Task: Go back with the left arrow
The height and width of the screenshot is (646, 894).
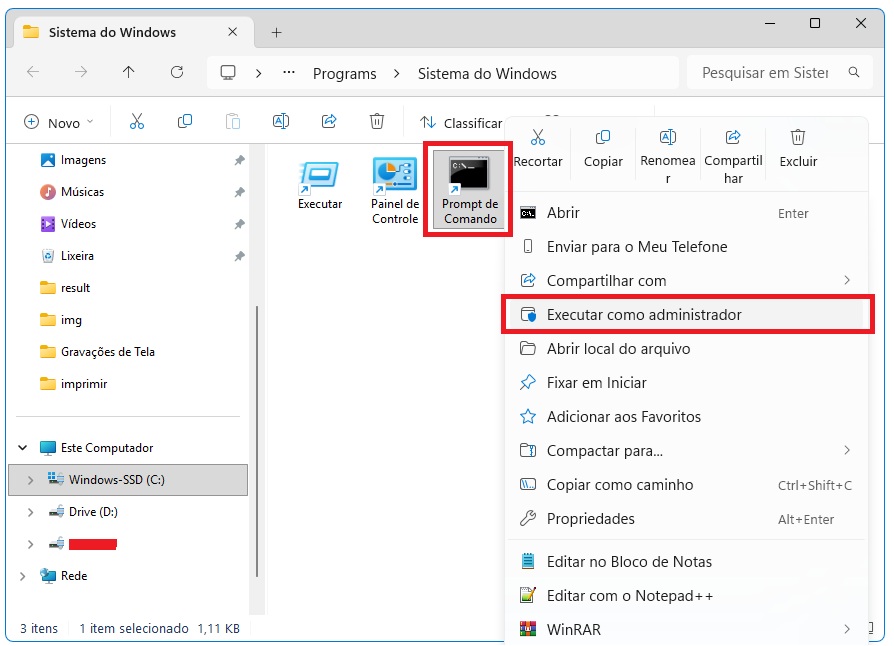Action: [x=33, y=72]
